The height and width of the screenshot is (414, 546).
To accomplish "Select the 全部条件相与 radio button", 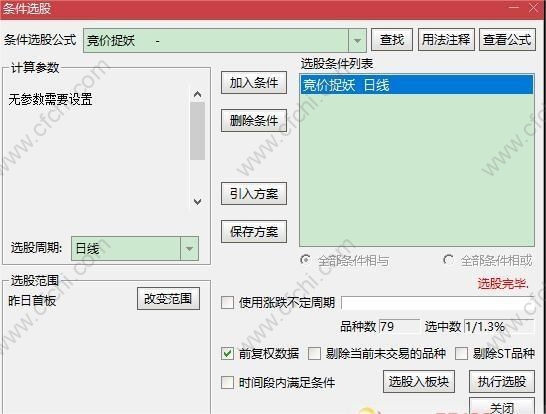I will (305, 260).
